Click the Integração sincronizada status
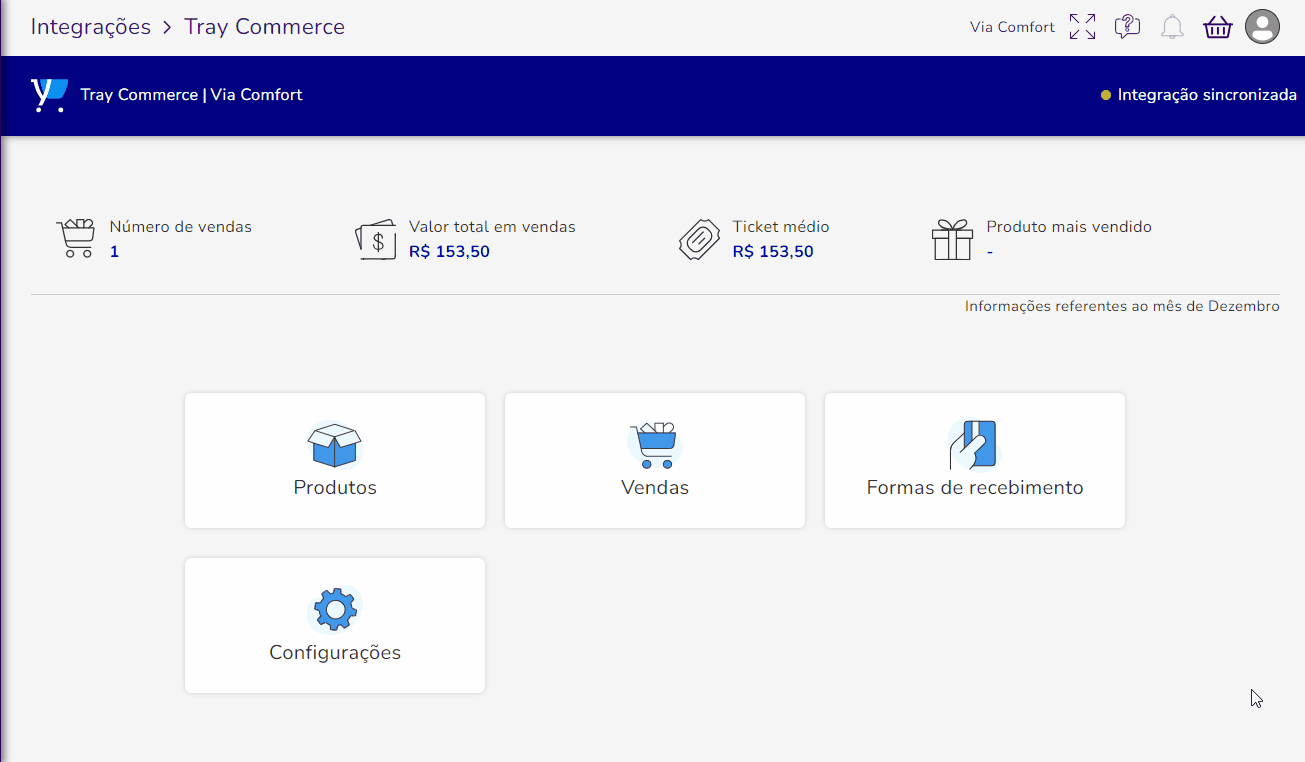The height and width of the screenshot is (762, 1305). [x=1198, y=95]
